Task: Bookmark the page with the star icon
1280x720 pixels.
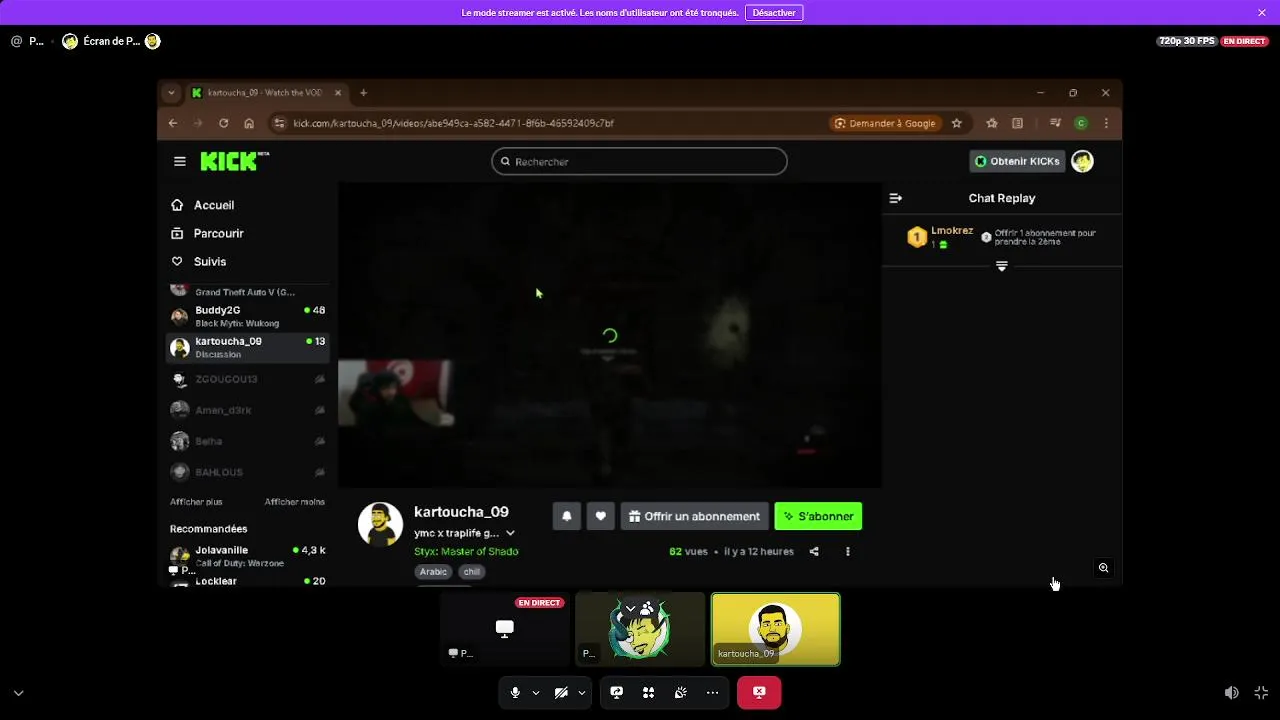Action: coord(957,123)
